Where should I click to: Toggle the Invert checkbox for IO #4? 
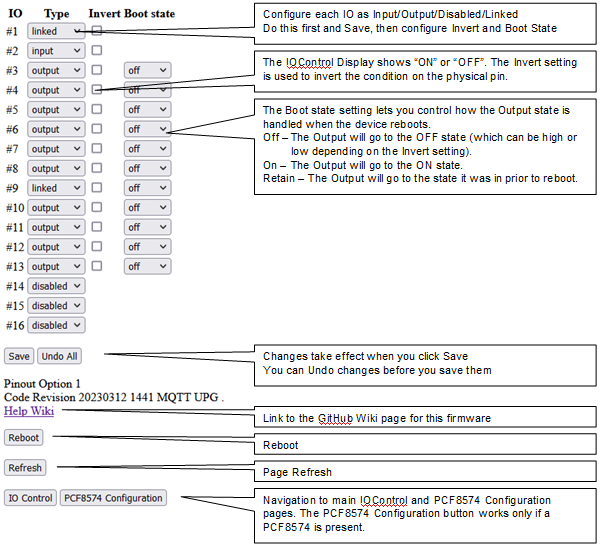[x=97, y=89]
